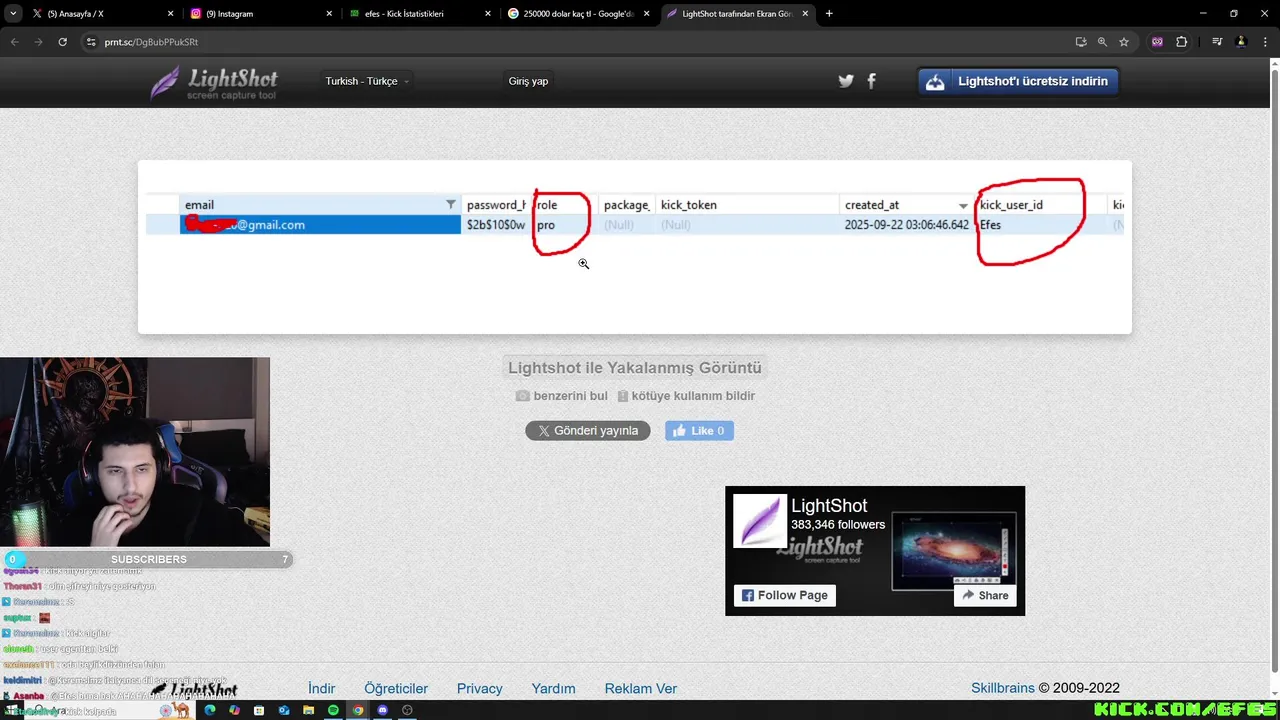Click the LightShot logo in header
1280x720 pixels.
click(x=214, y=83)
